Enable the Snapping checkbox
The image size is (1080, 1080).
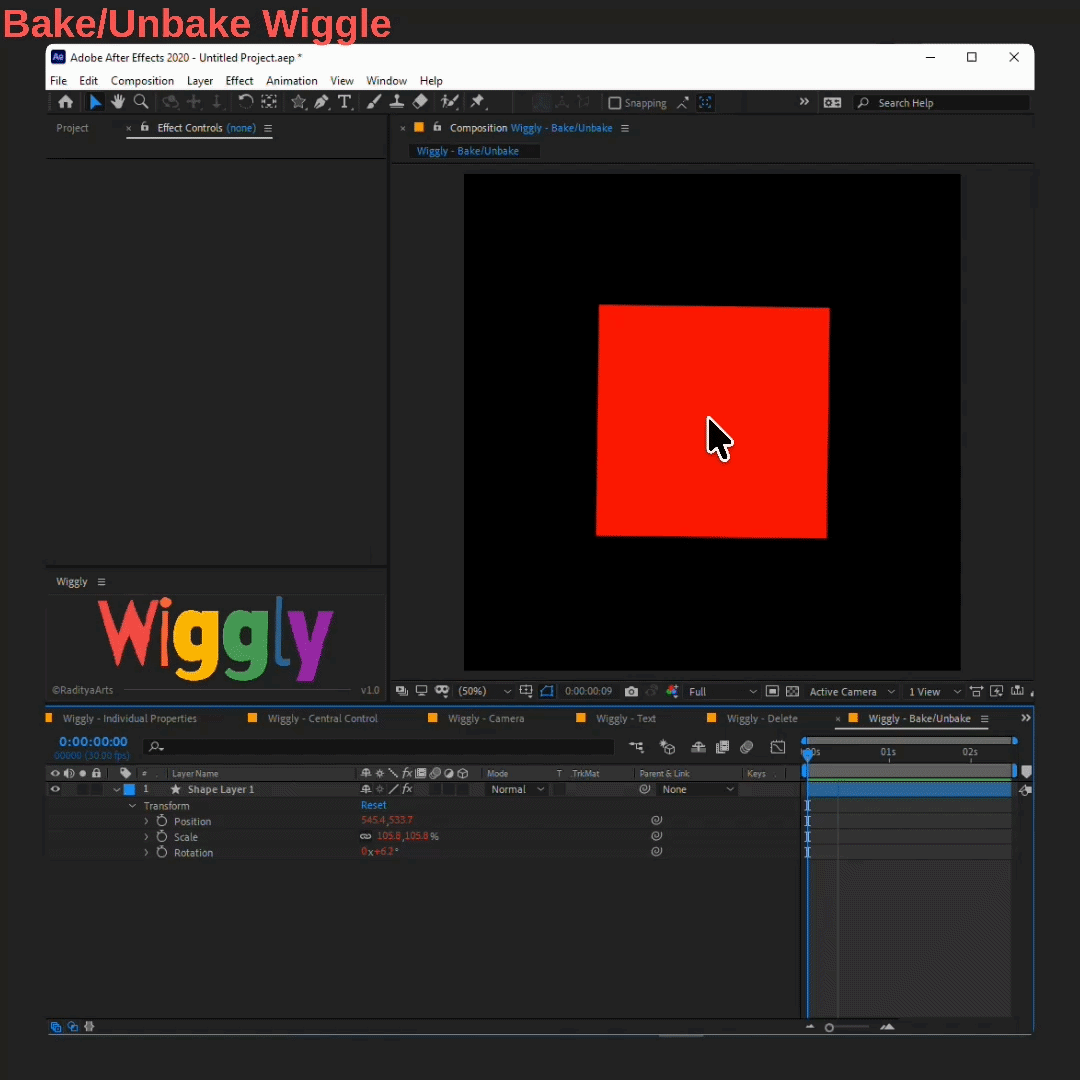[614, 103]
